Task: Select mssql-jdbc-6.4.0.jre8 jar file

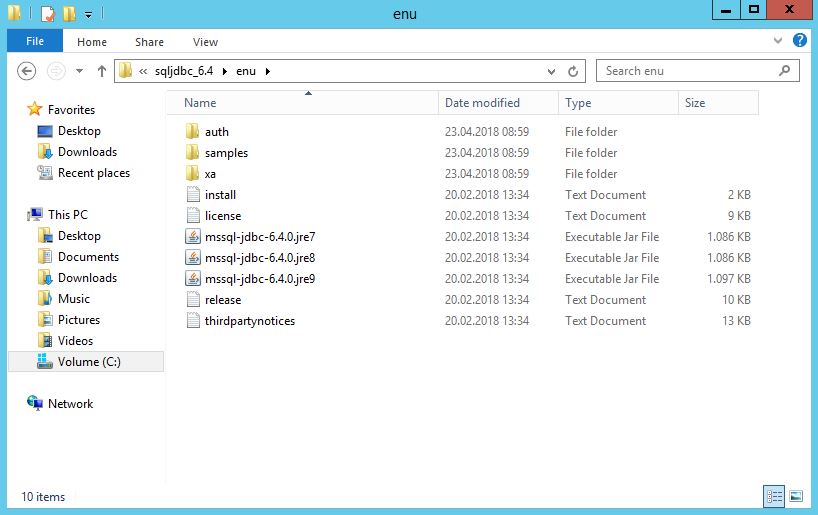Action: coord(260,258)
